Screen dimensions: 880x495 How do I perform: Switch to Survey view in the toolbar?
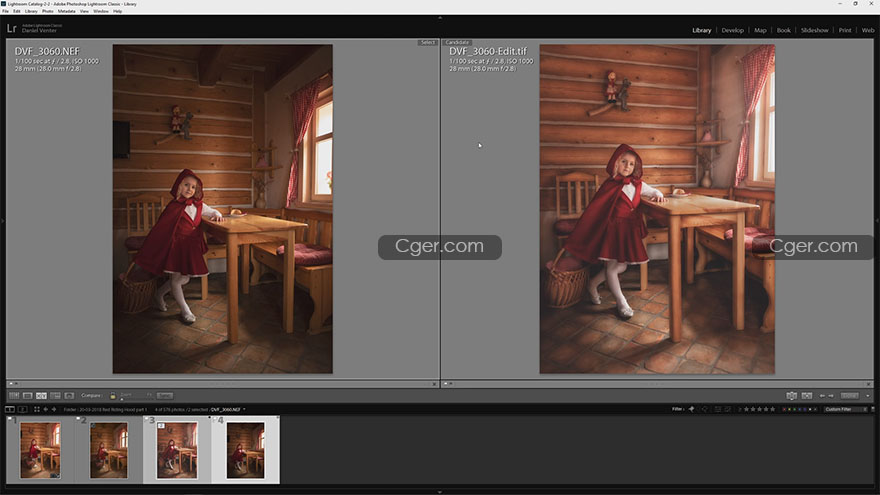pos(55,396)
